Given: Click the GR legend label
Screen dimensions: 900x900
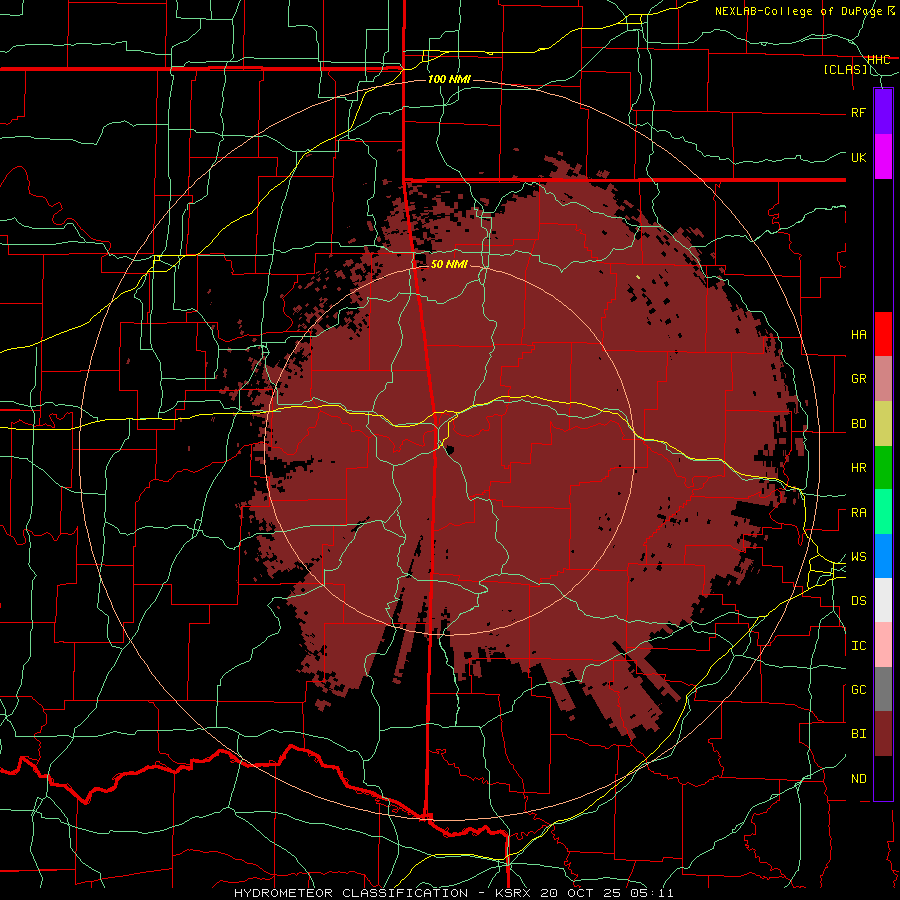Looking at the screenshot, I should pos(859,379).
